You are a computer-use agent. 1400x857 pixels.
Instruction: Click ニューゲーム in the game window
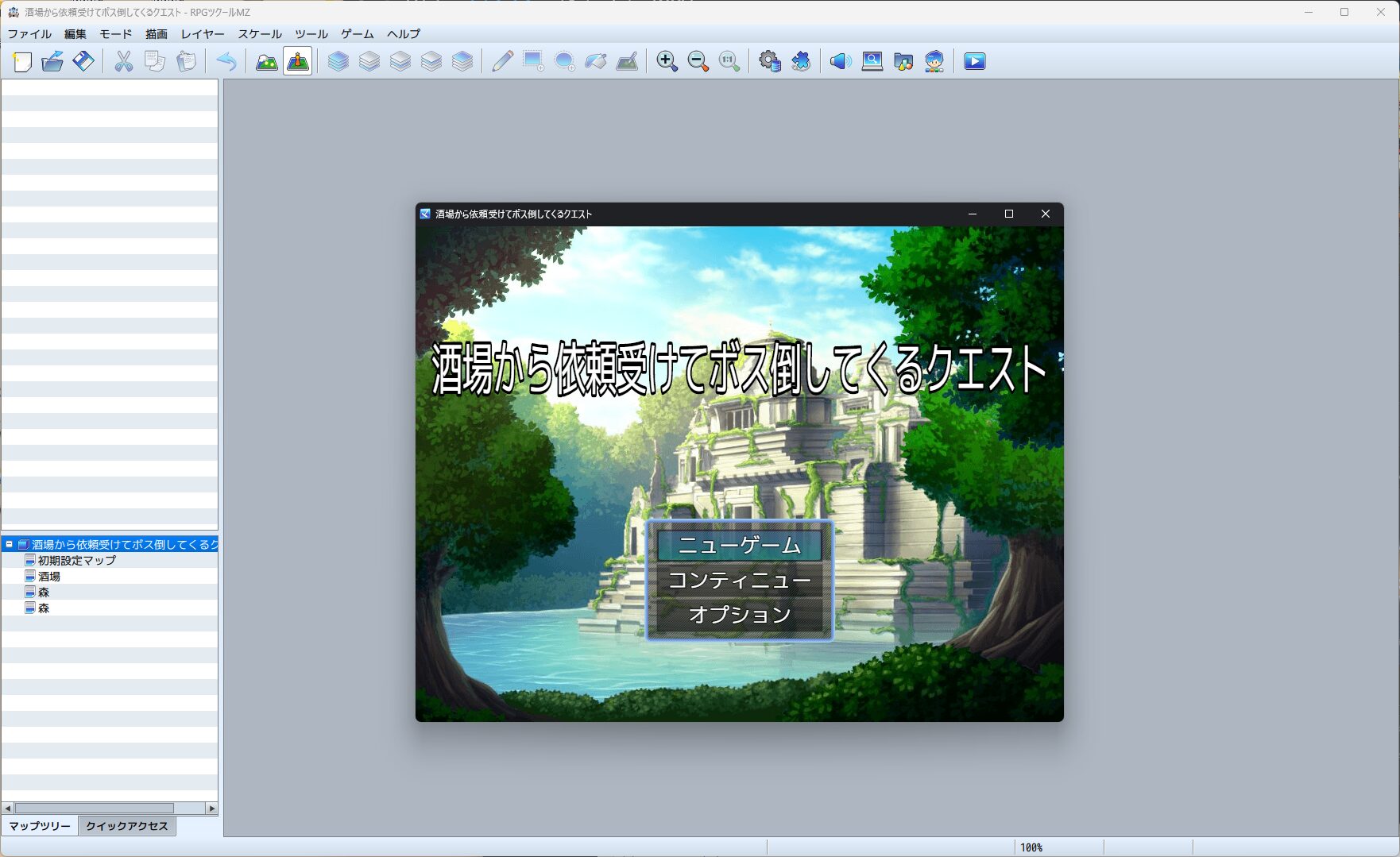click(740, 546)
